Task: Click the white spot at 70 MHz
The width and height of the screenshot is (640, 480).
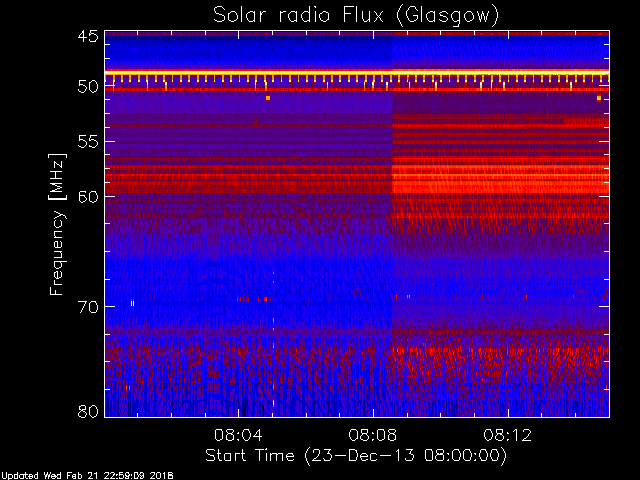Action: point(132,303)
